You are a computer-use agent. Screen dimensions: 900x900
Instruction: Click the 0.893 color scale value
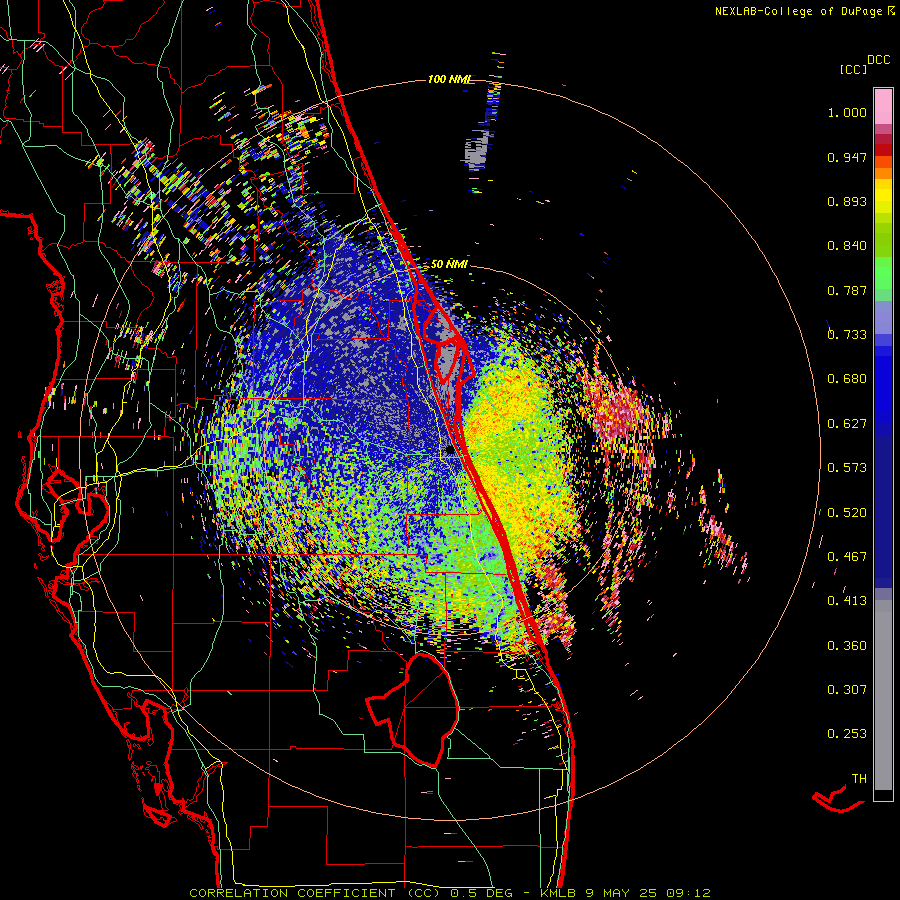[x=847, y=201]
